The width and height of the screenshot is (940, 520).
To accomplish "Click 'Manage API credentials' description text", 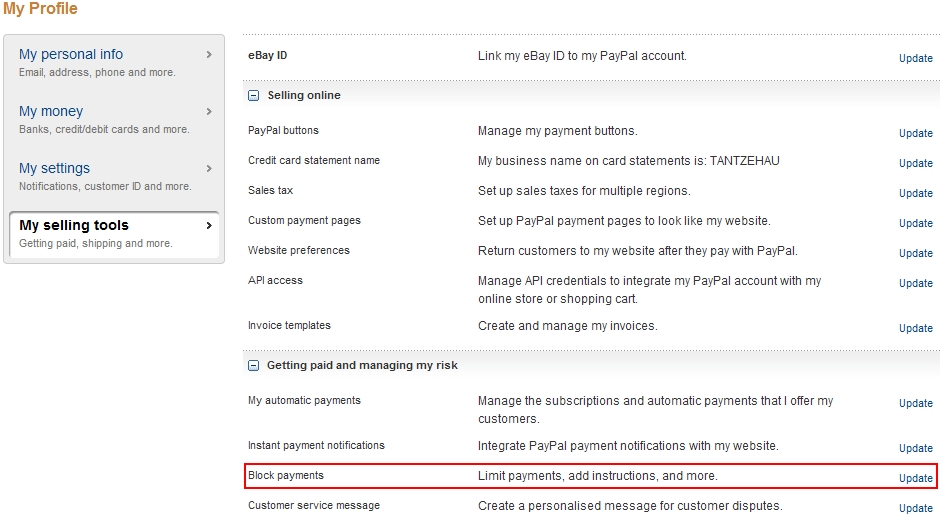I will click(x=649, y=290).
